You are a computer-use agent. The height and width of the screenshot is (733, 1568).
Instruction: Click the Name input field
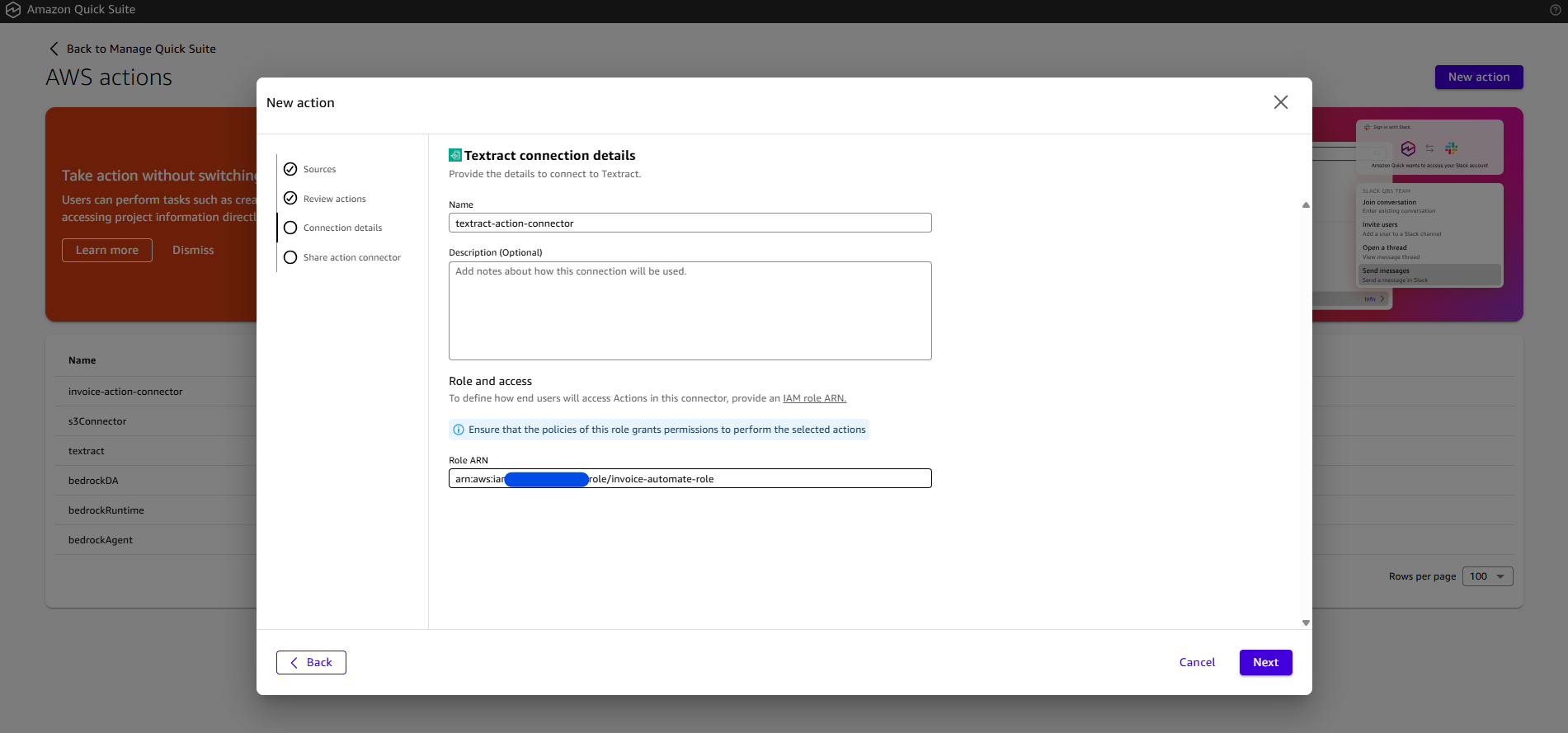690,223
